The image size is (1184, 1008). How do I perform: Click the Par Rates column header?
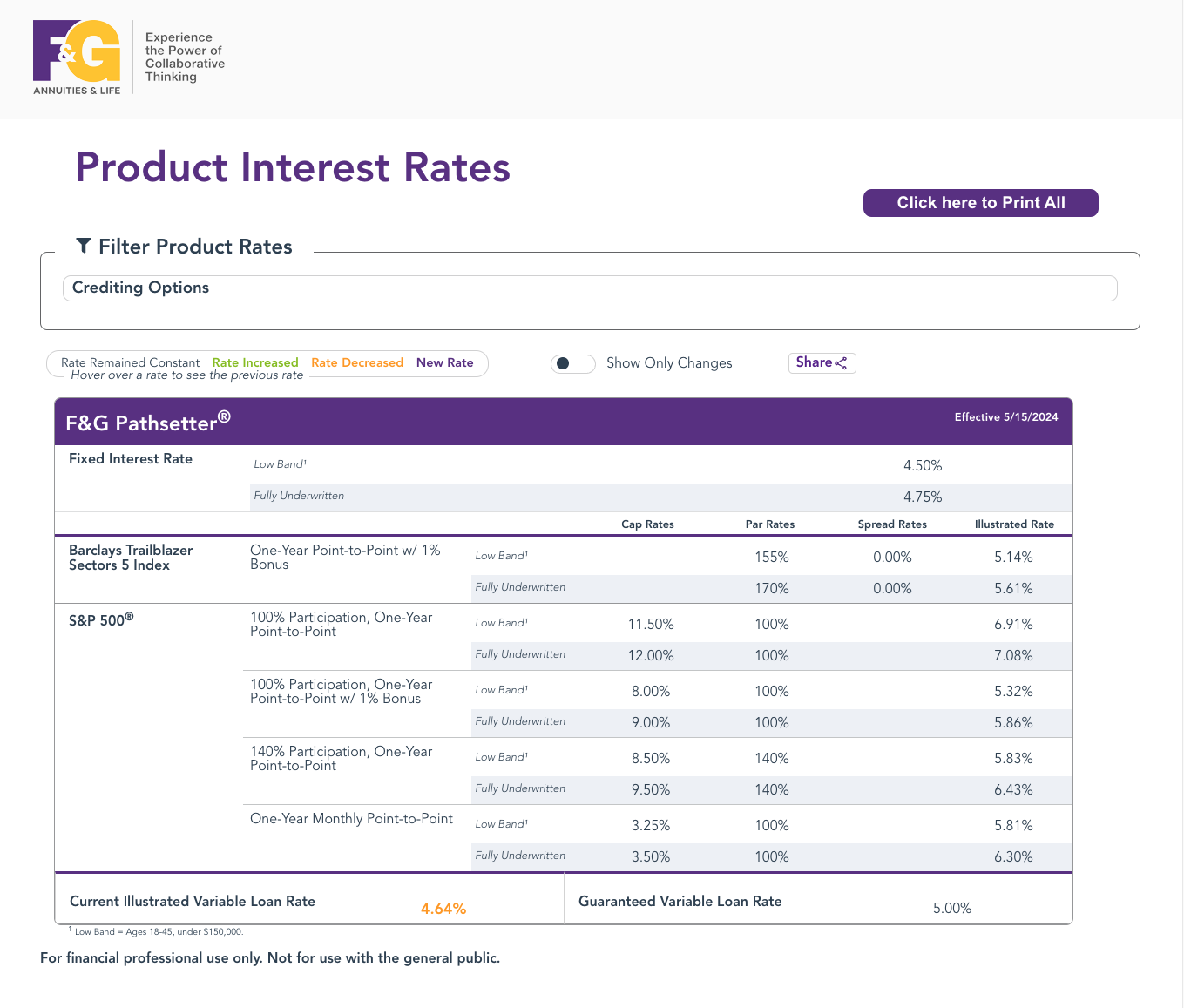pyautogui.click(x=770, y=524)
